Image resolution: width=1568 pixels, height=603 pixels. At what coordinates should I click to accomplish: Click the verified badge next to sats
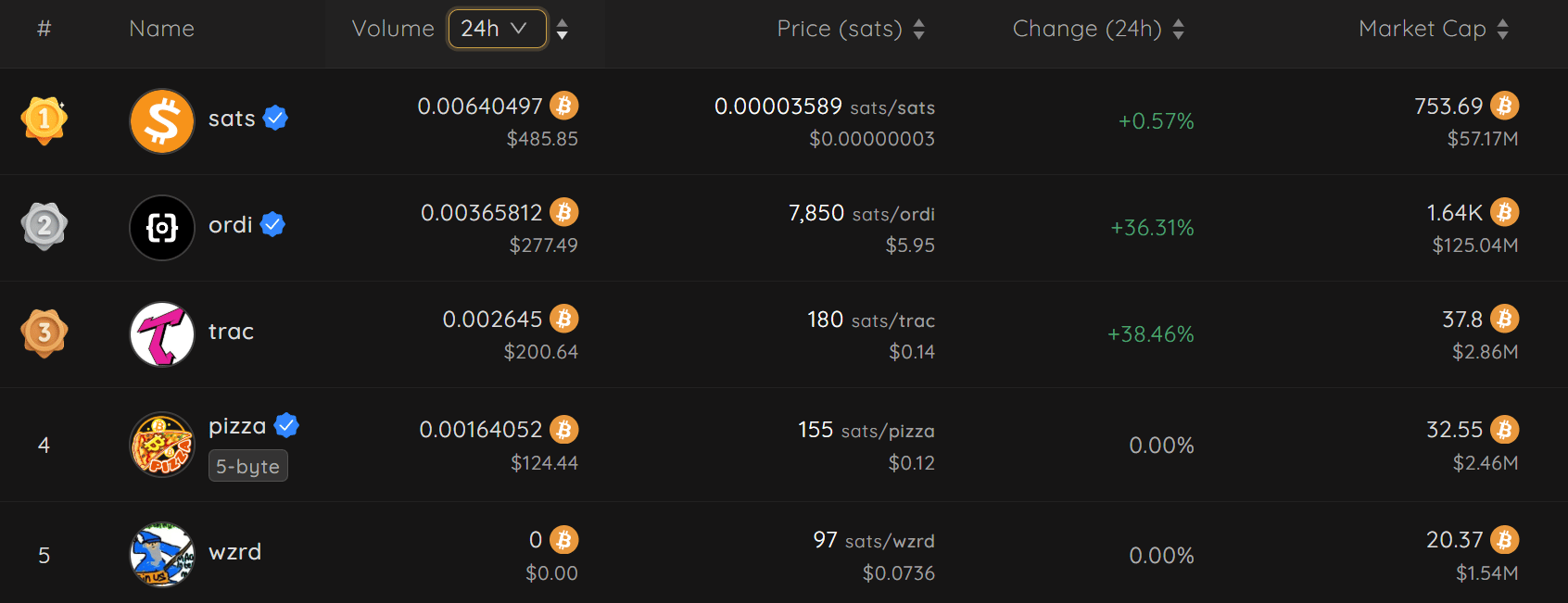[275, 118]
